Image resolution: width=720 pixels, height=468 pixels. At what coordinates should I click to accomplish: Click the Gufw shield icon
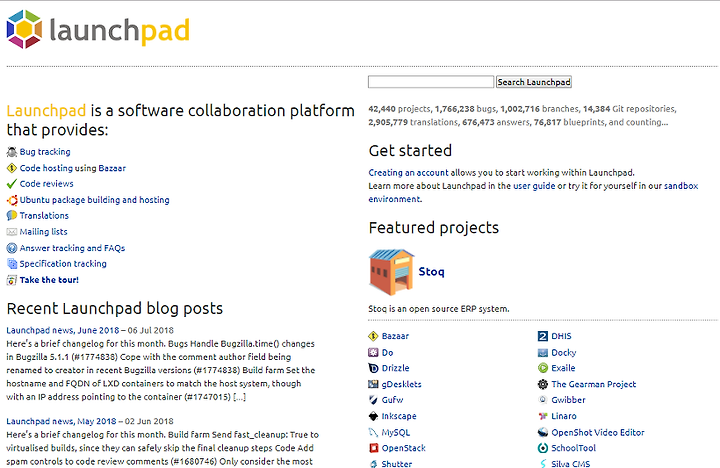(x=373, y=400)
